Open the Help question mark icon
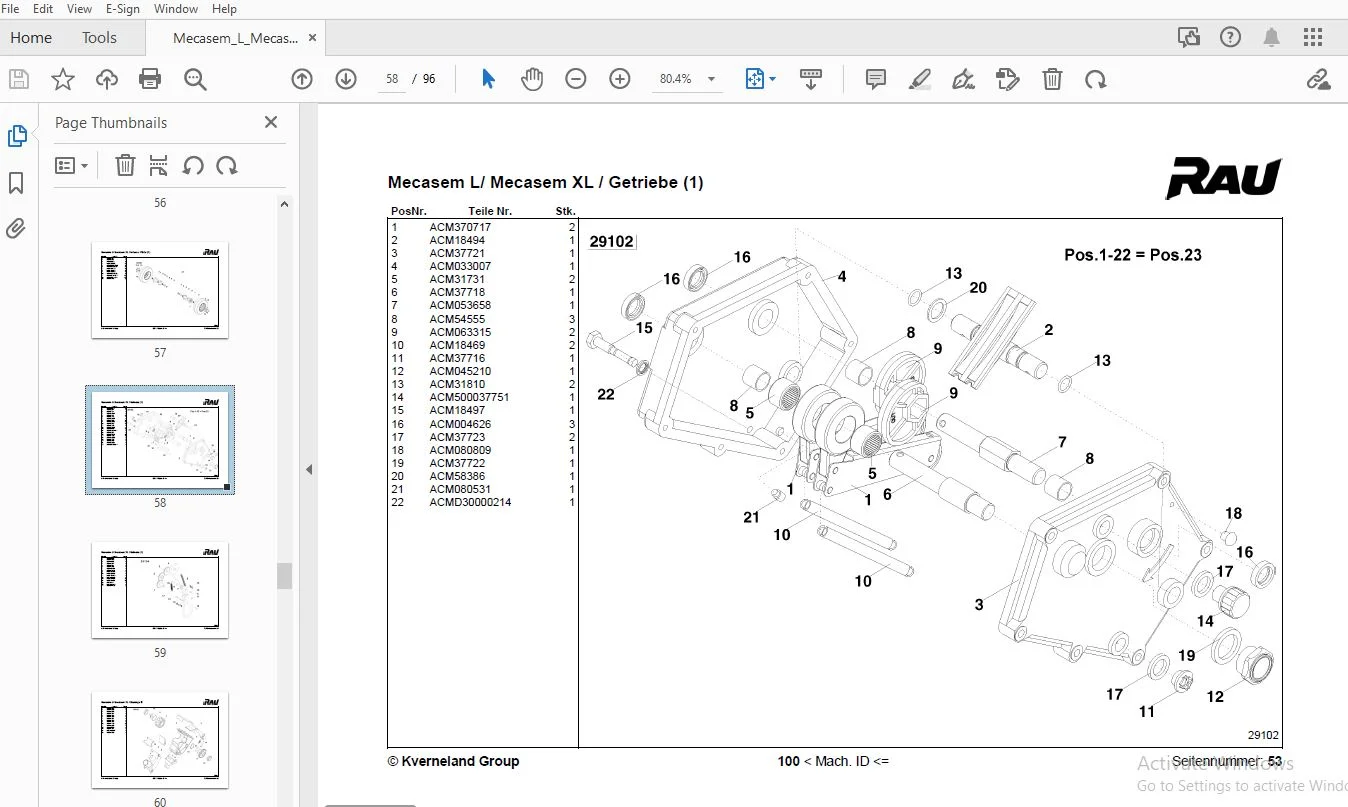Image resolution: width=1348 pixels, height=807 pixels. click(1230, 38)
